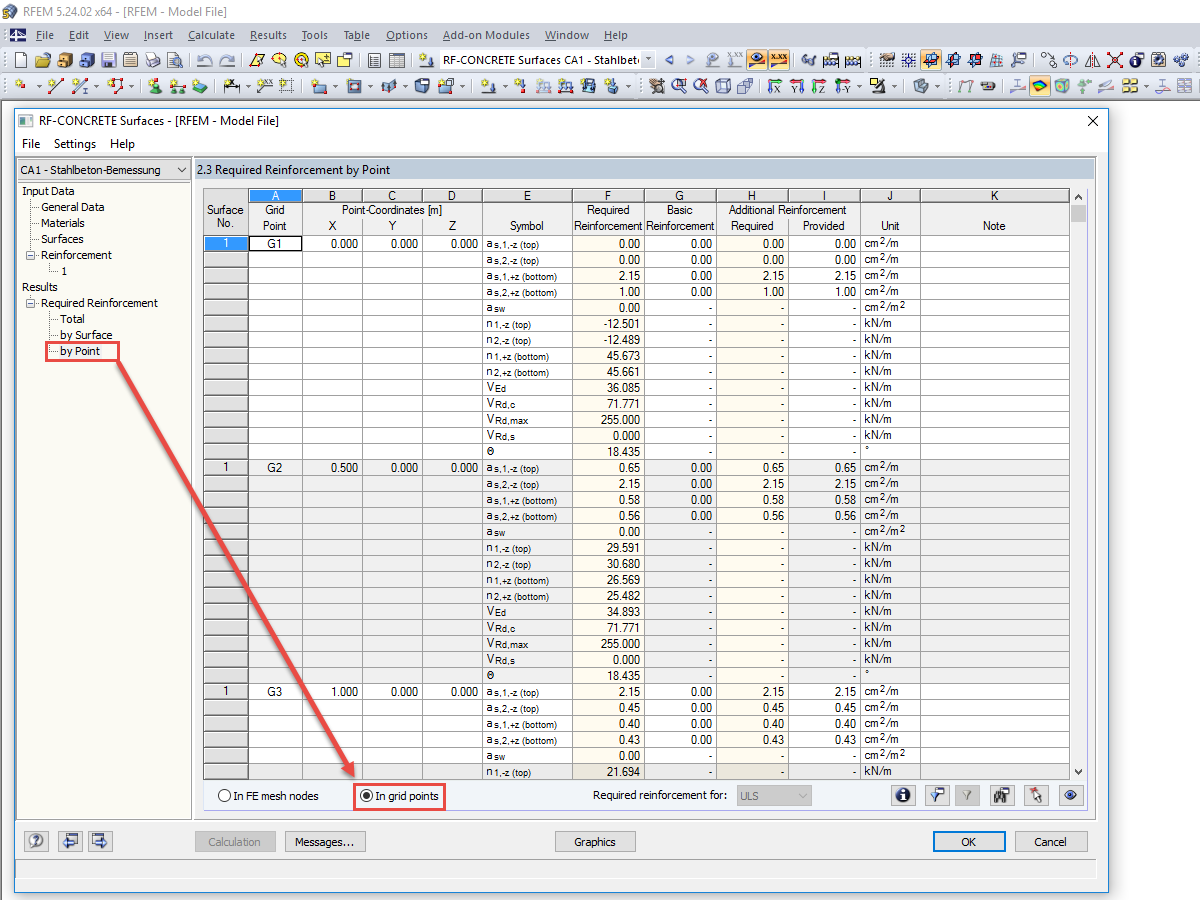Click the New file icon in main toolbar
Viewport: 1200px width, 900px height.
21,60
